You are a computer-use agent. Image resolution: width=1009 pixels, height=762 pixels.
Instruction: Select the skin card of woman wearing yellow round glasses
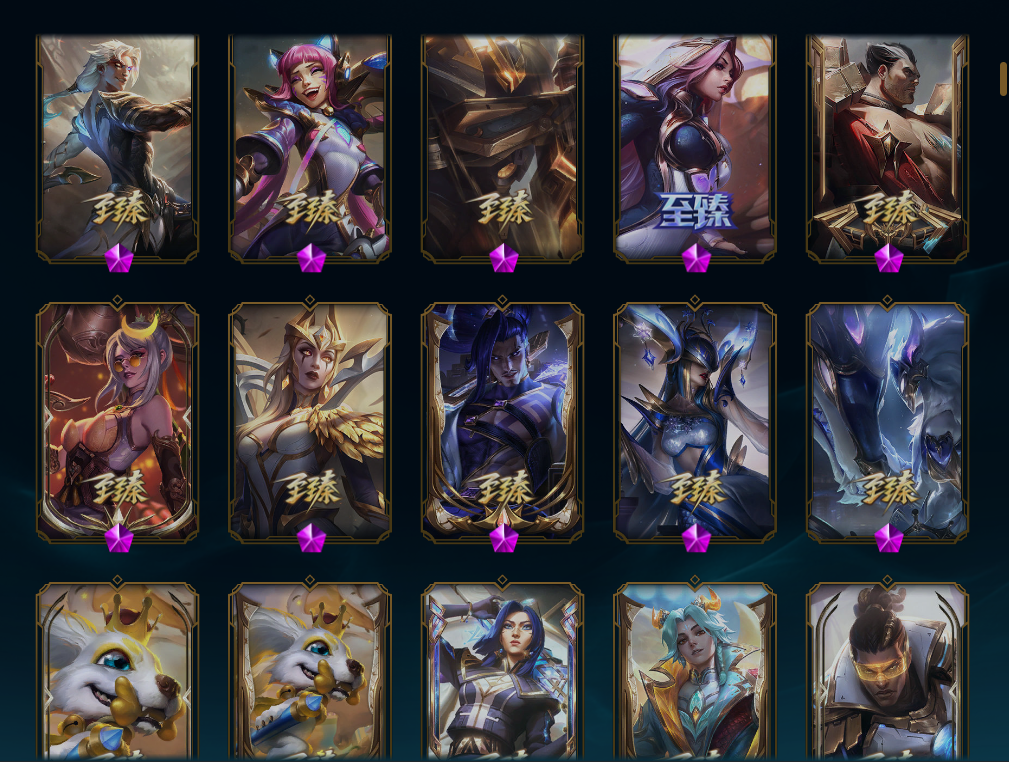[x=117, y=422]
